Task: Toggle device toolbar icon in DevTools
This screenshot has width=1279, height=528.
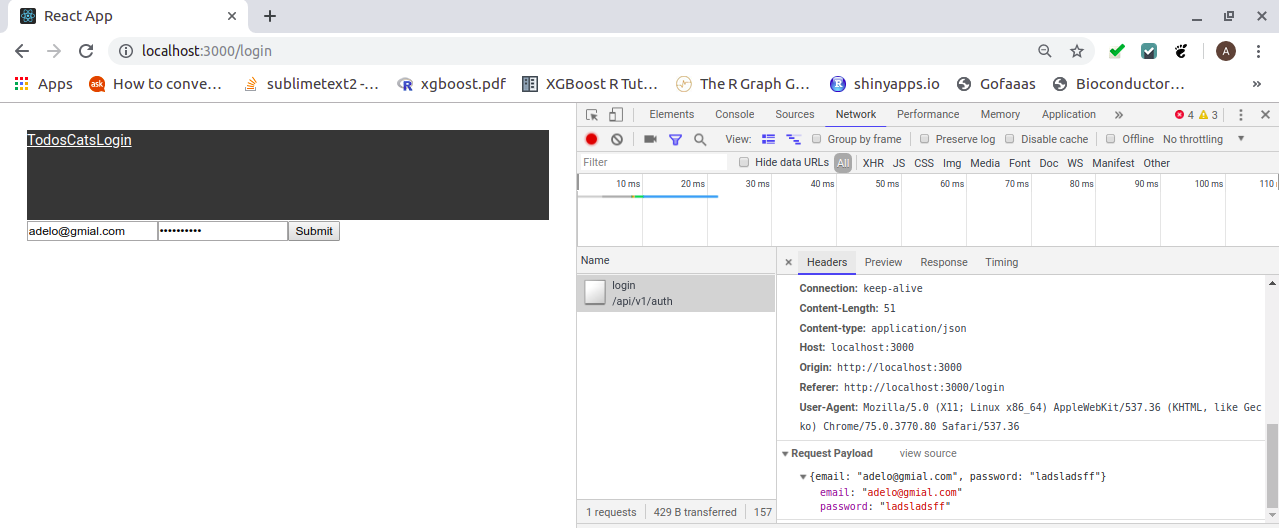Action: [x=616, y=115]
